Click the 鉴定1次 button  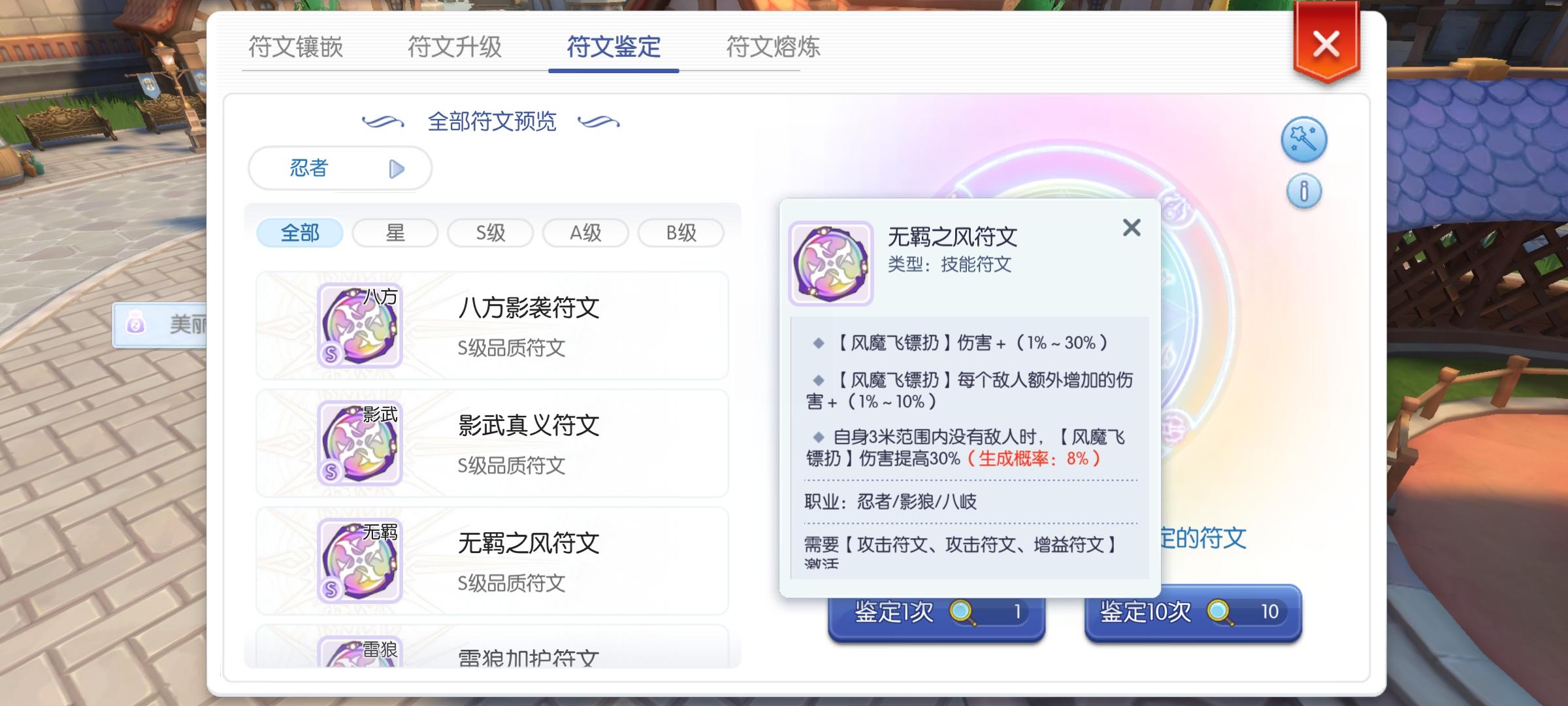point(936,618)
